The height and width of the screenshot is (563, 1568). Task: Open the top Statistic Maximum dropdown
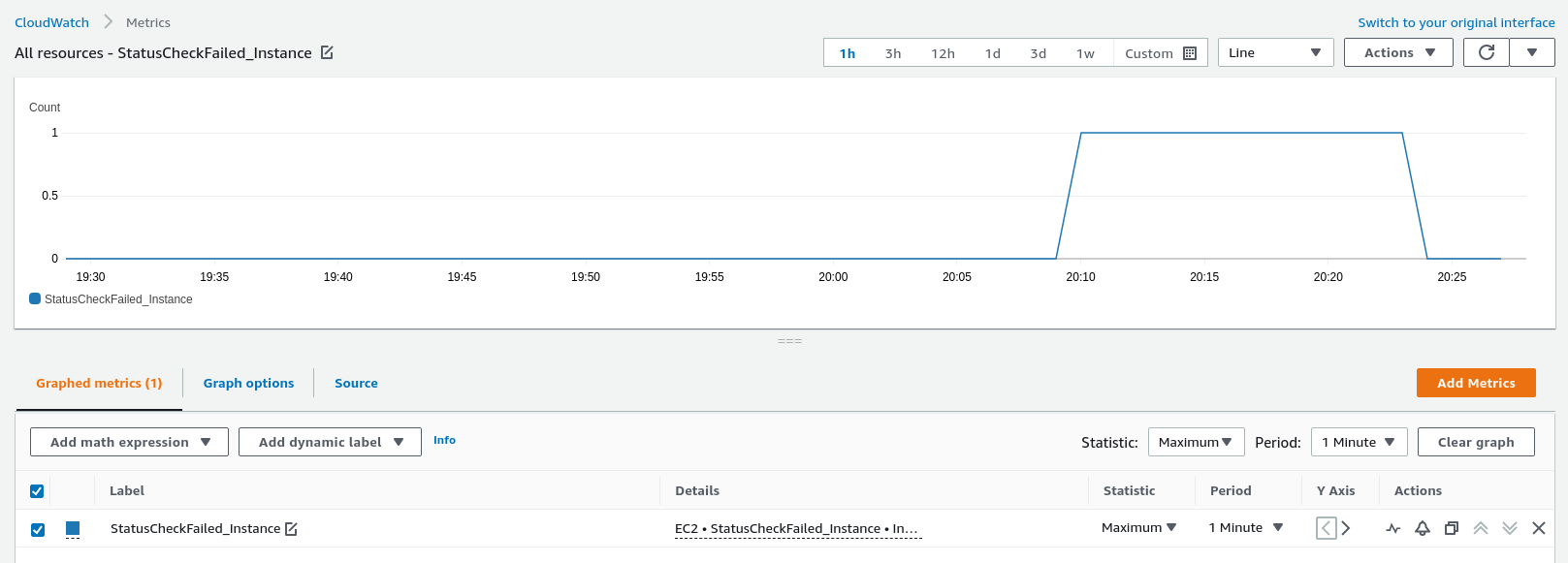(x=1195, y=442)
